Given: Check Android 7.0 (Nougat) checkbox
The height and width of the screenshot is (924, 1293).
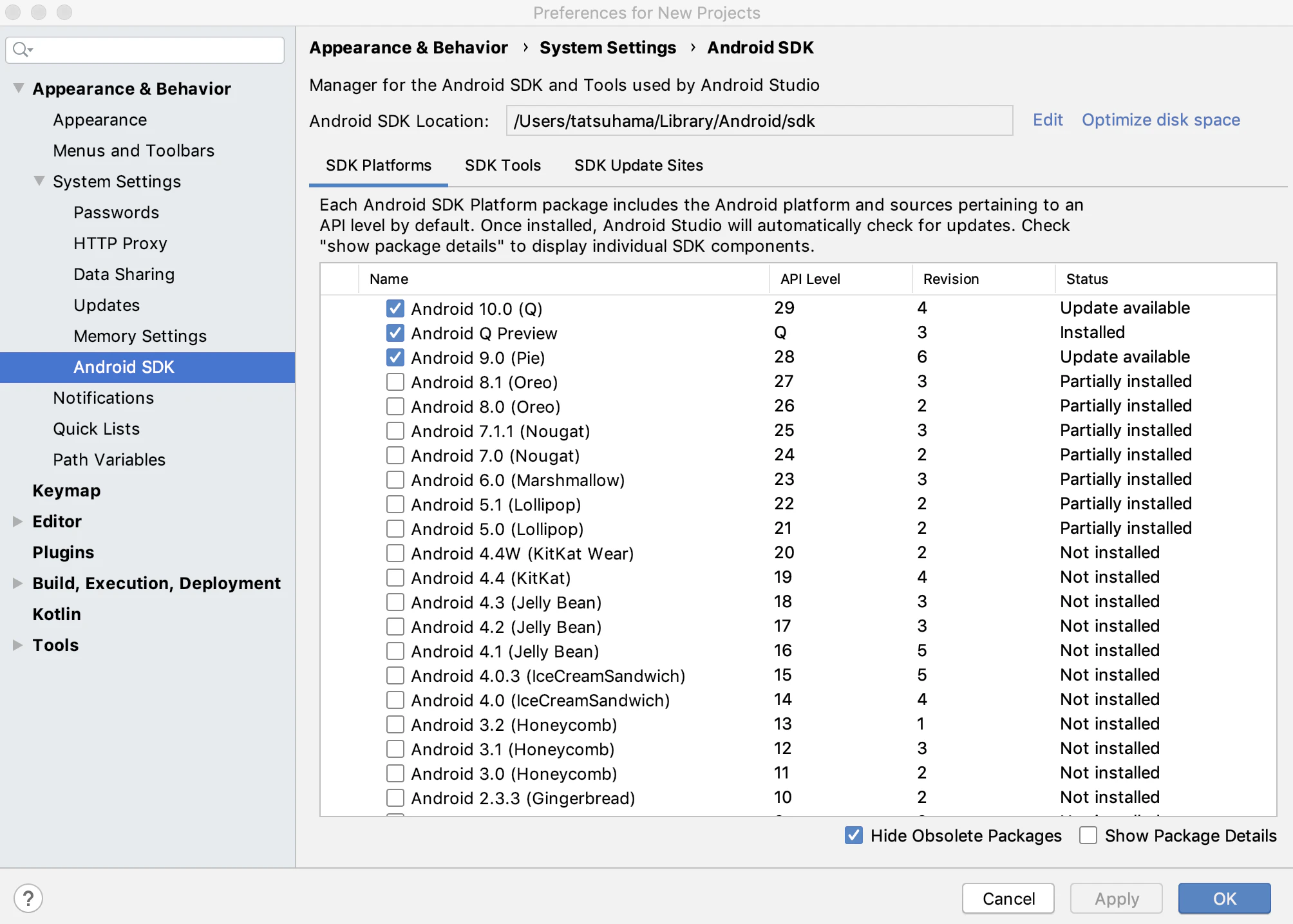Looking at the screenshot, I should tap(395, 455).
